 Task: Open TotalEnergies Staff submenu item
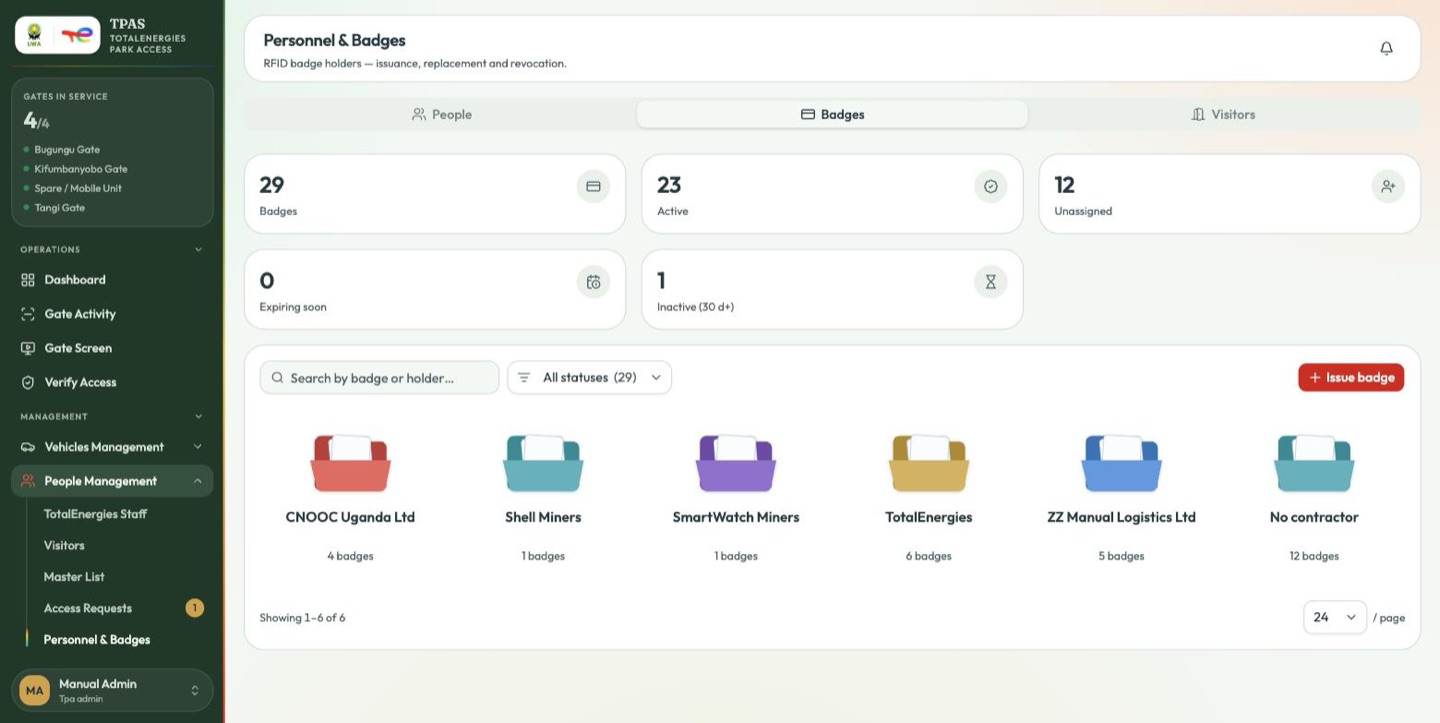(x=95, y=514)
